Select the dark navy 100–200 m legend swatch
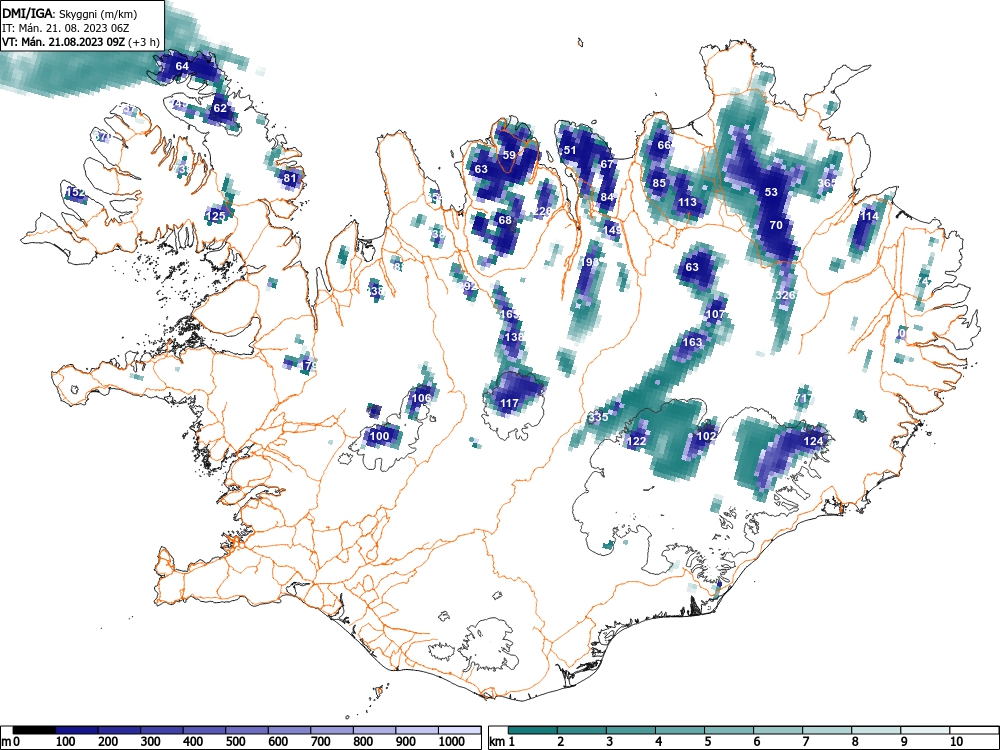Screen dimensions: 1000x750 click(77, 730)
